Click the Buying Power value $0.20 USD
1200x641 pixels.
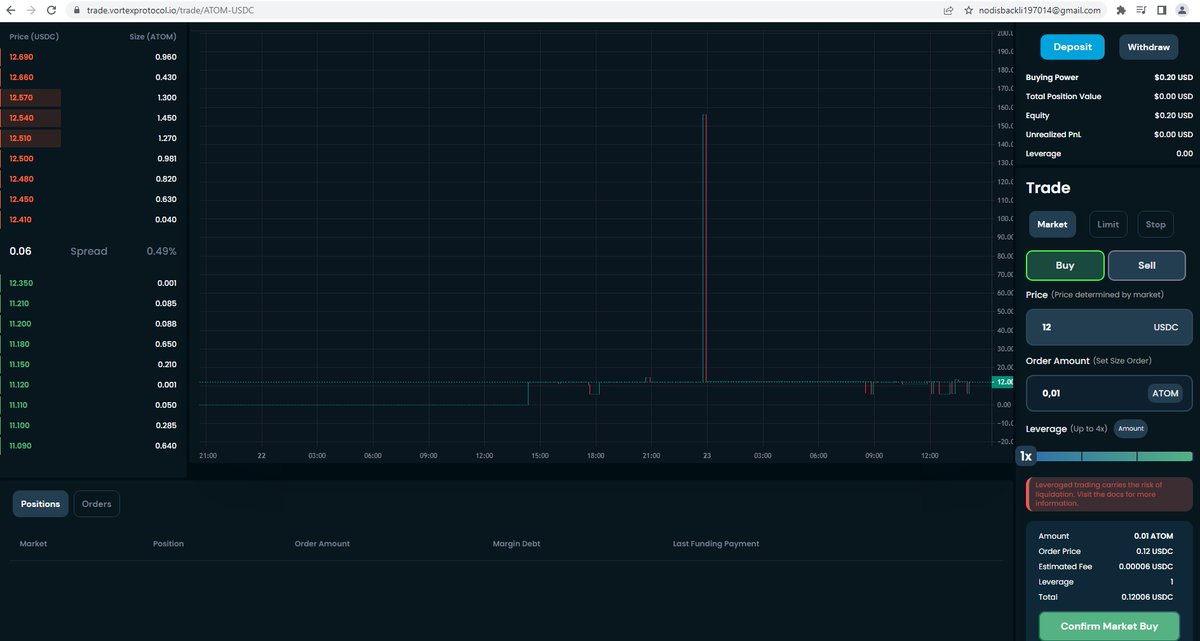click(x=1173, y=77)
